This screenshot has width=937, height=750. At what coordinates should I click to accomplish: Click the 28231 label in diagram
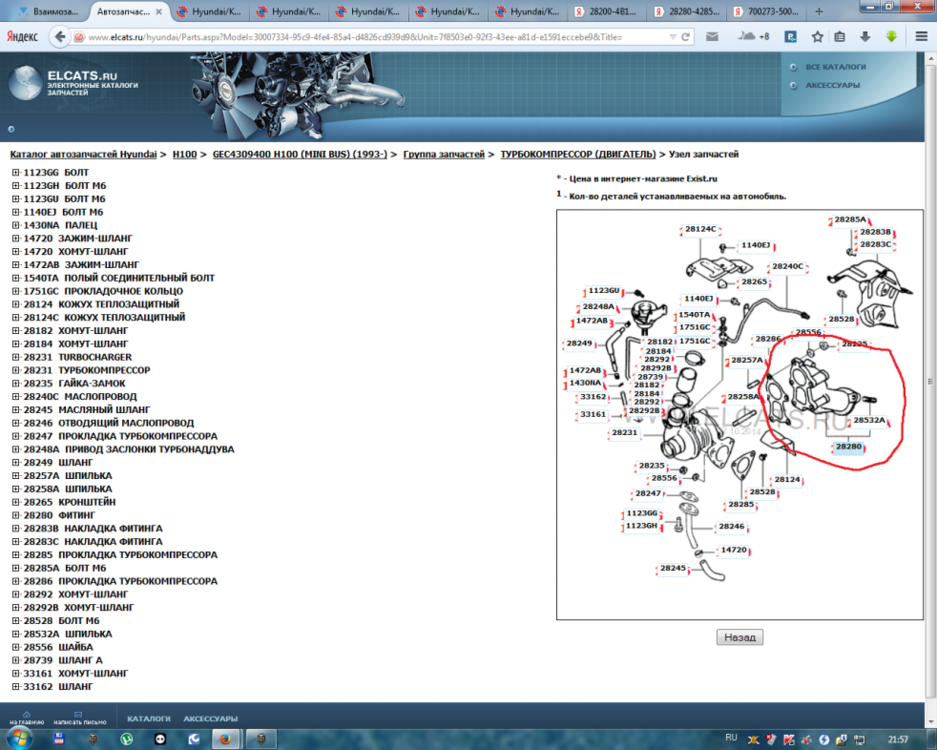click(624, 432)
